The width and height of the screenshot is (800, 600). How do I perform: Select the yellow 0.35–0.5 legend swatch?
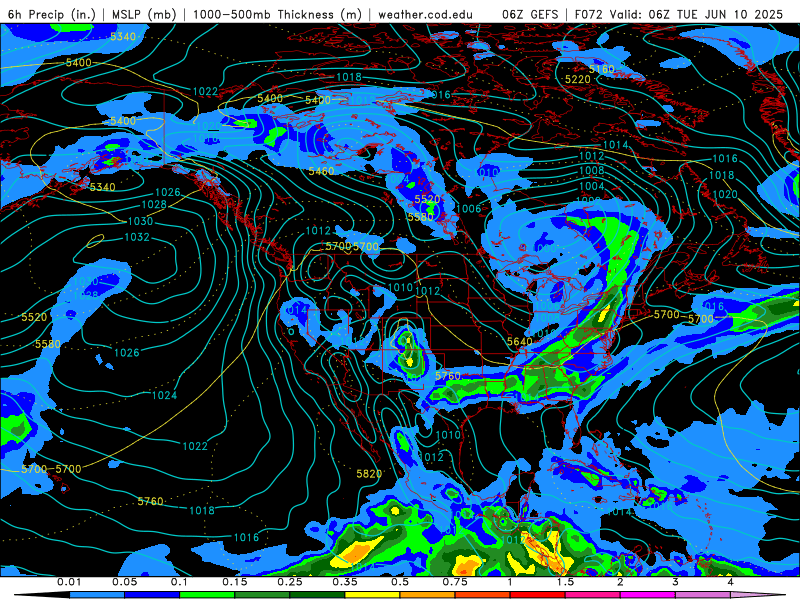pos(372,595)
